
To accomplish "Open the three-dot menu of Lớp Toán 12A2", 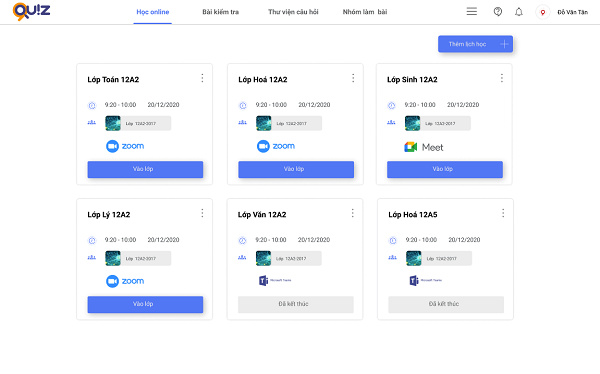I will (x=202, y=78).
